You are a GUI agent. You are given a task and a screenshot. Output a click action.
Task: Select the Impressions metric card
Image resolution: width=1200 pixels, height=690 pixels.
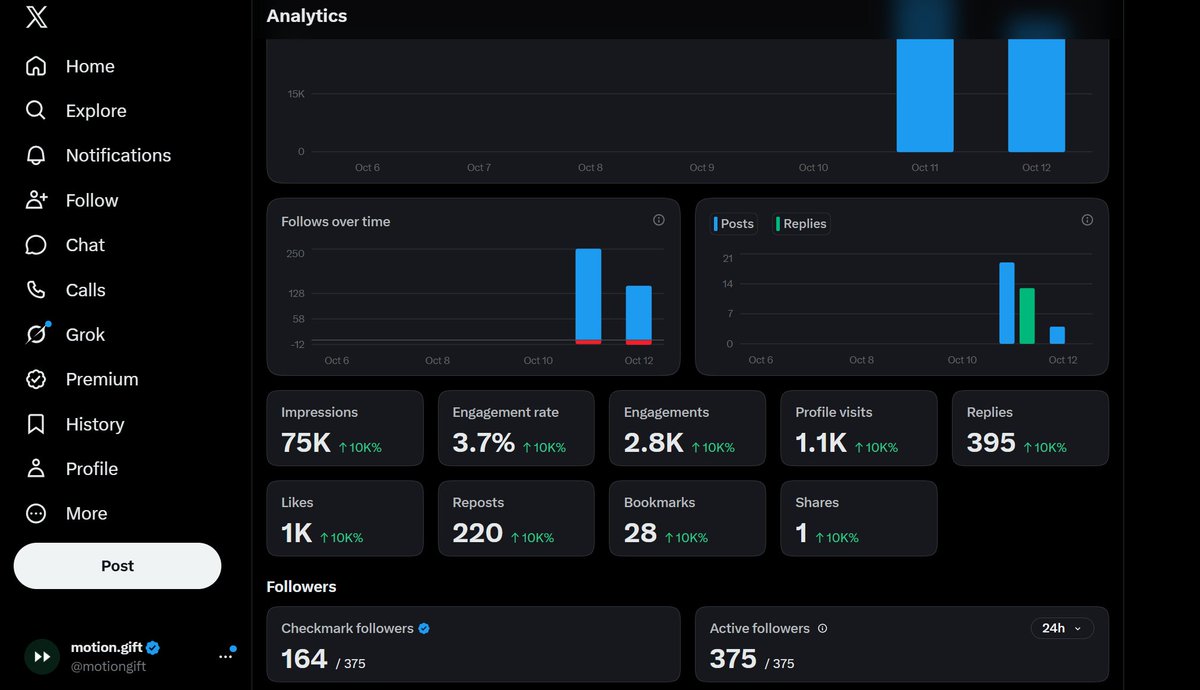click(x=345, y=428)
